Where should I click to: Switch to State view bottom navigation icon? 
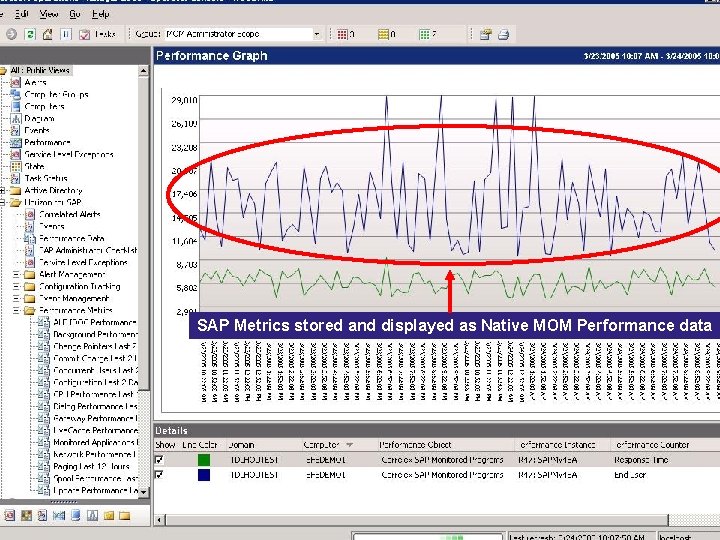26,516
